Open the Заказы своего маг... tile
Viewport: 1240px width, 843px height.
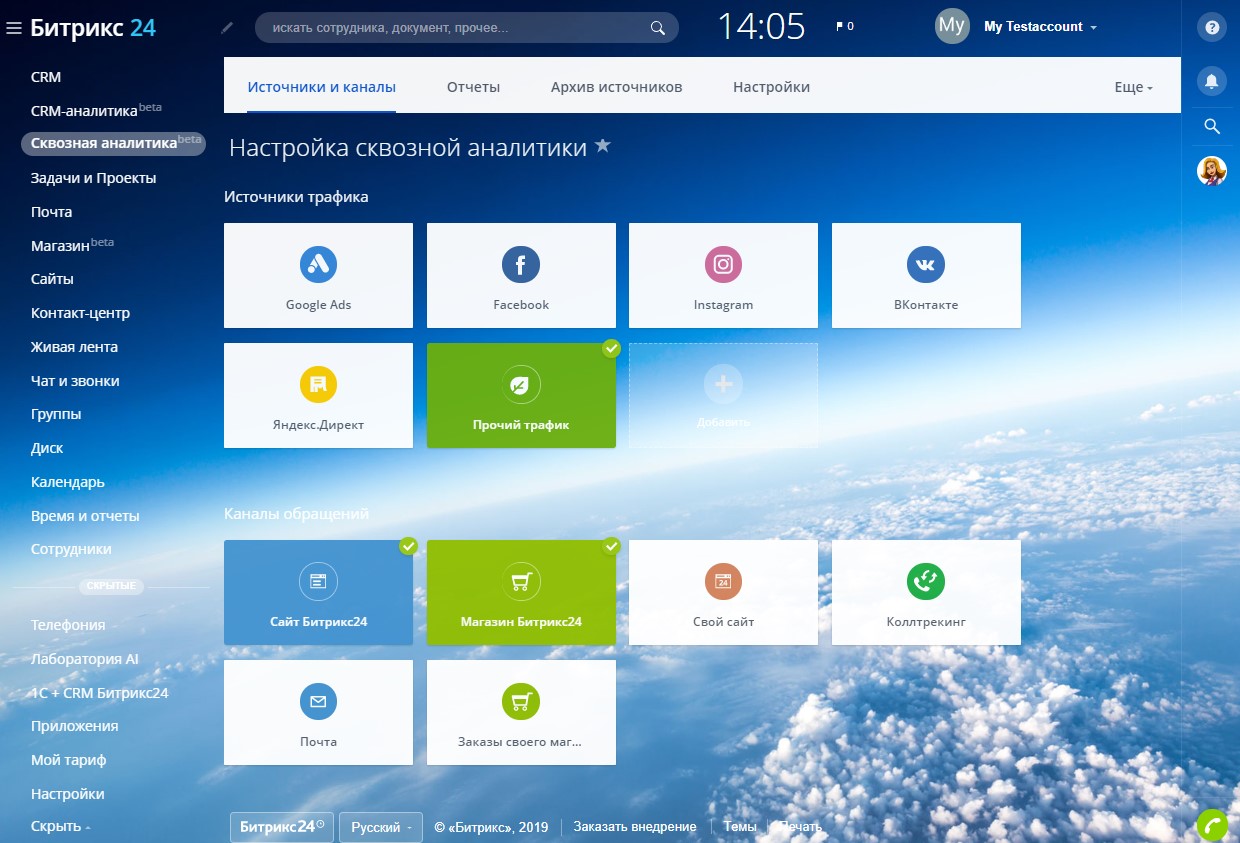tap(521, 712)
